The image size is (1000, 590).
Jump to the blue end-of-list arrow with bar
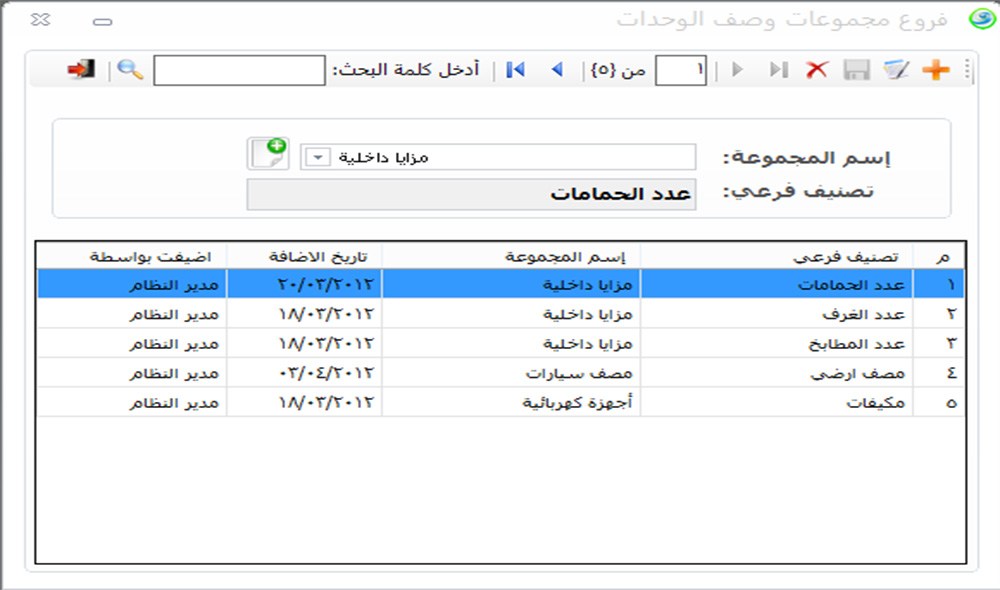tap(516, 70)
